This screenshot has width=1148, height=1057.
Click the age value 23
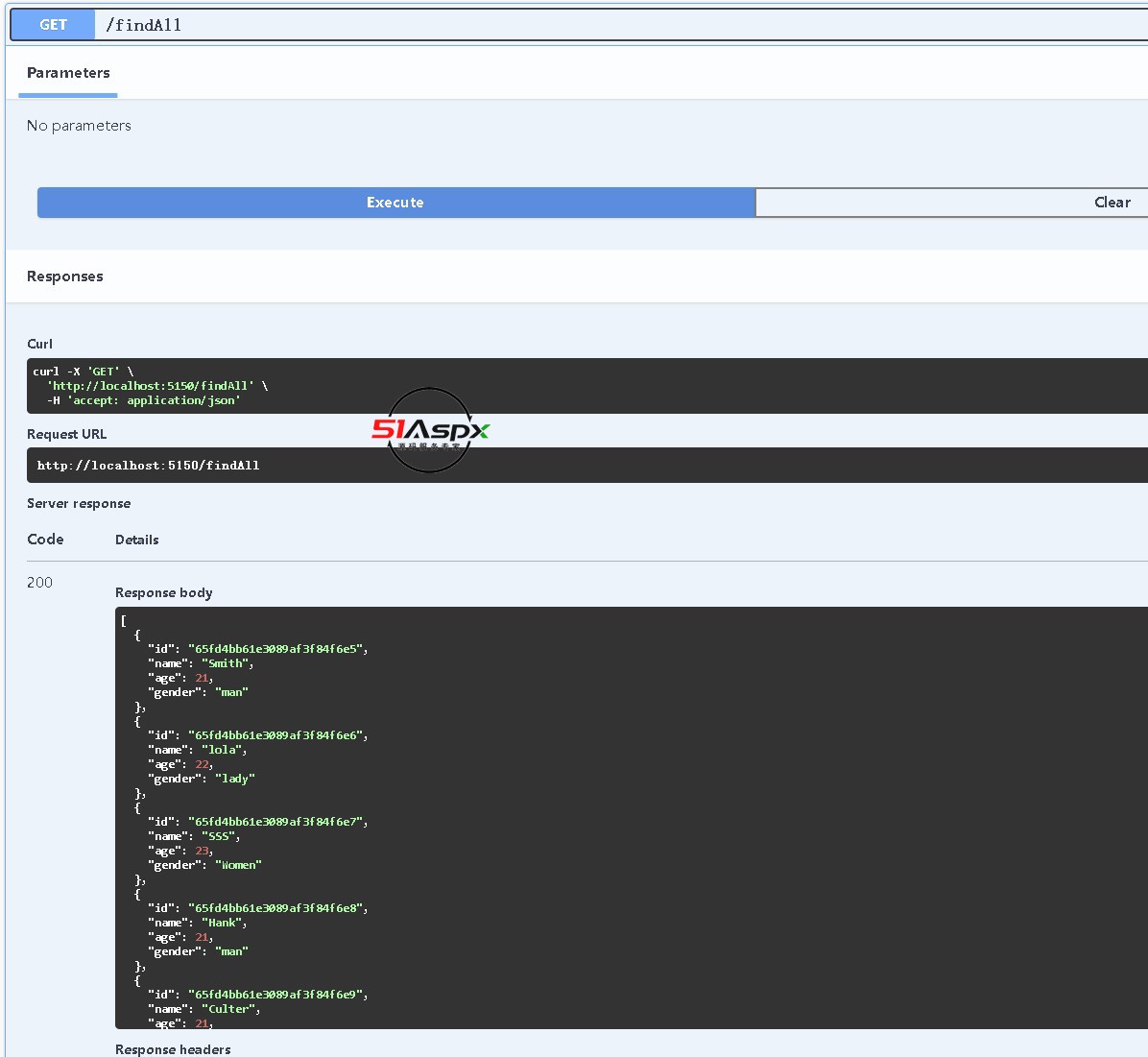pos(203,852)
